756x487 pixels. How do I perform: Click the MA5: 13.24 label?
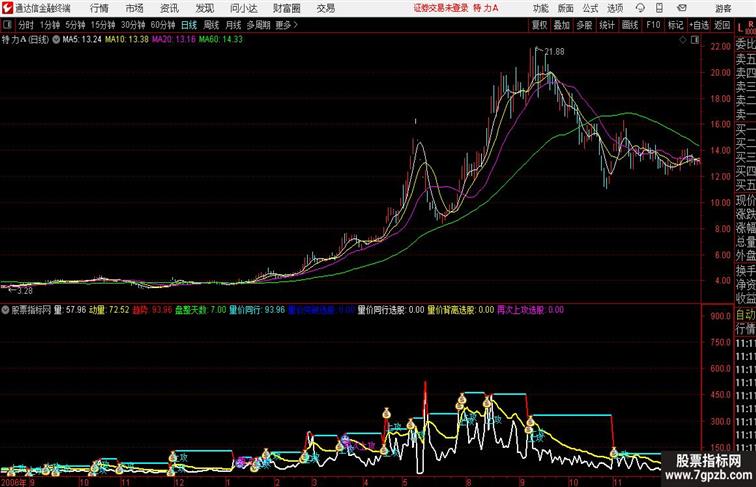[82, 40]
